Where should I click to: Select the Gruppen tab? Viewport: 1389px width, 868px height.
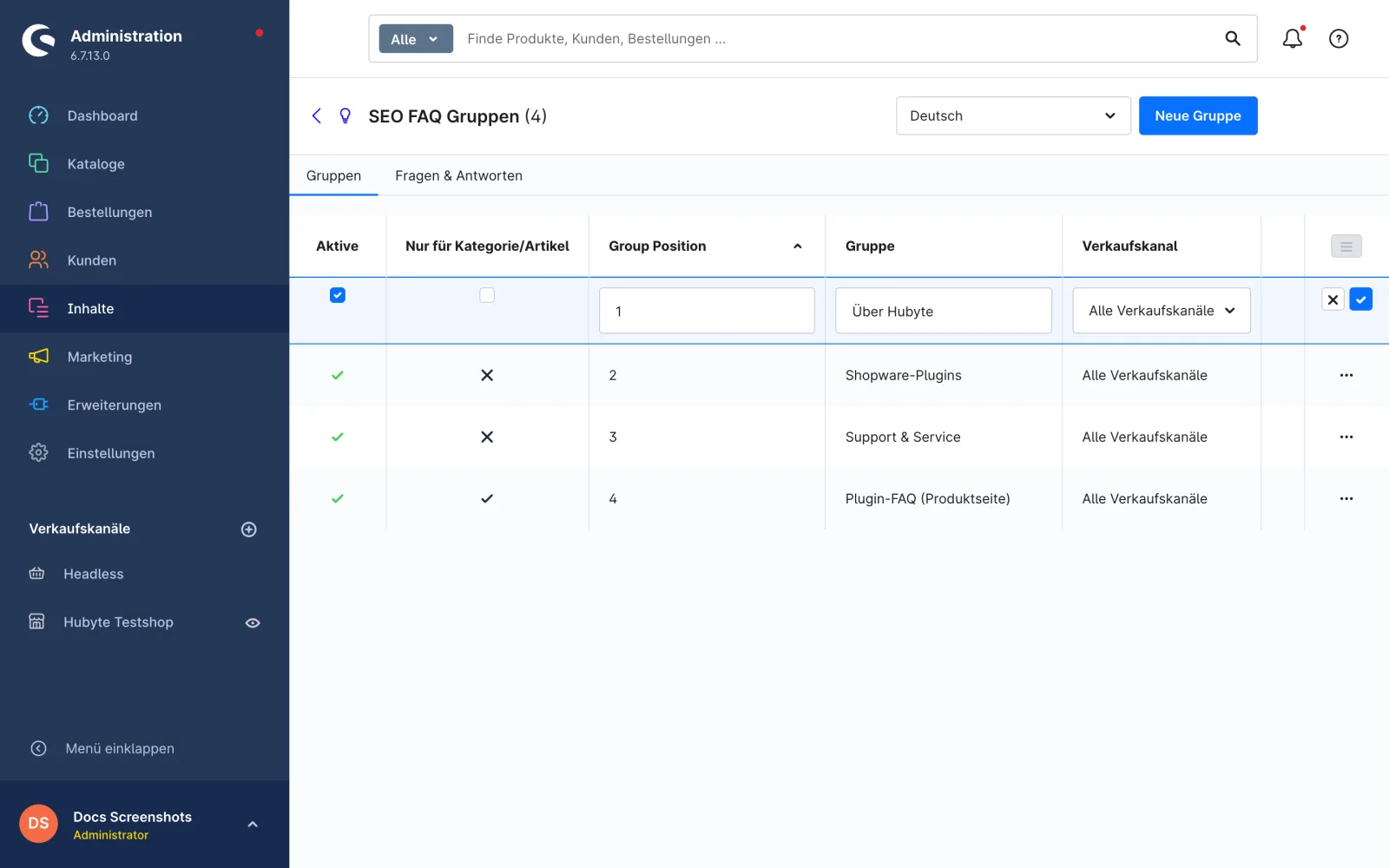tap(333, 175)
